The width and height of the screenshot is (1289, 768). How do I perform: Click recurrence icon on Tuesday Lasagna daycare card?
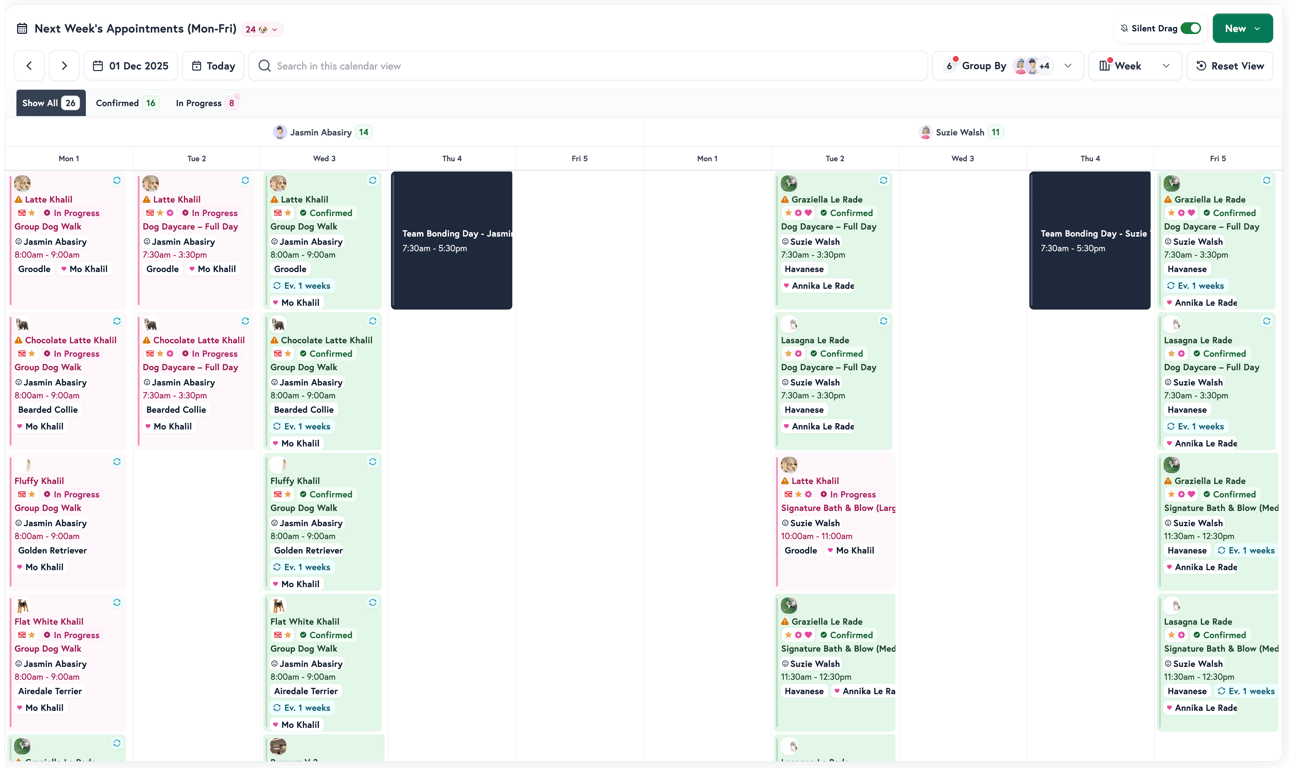[884, 322]
